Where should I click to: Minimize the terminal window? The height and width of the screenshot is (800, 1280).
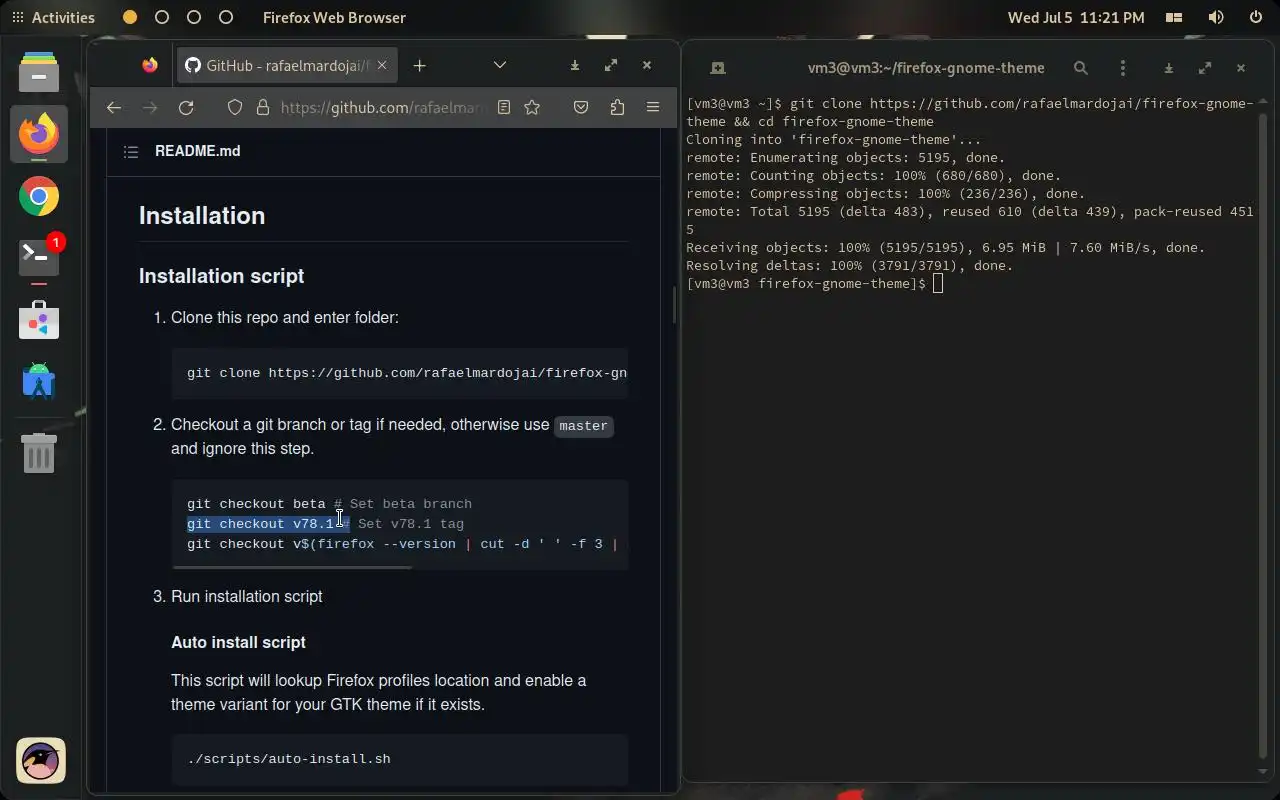click(x=1169, y=68)
